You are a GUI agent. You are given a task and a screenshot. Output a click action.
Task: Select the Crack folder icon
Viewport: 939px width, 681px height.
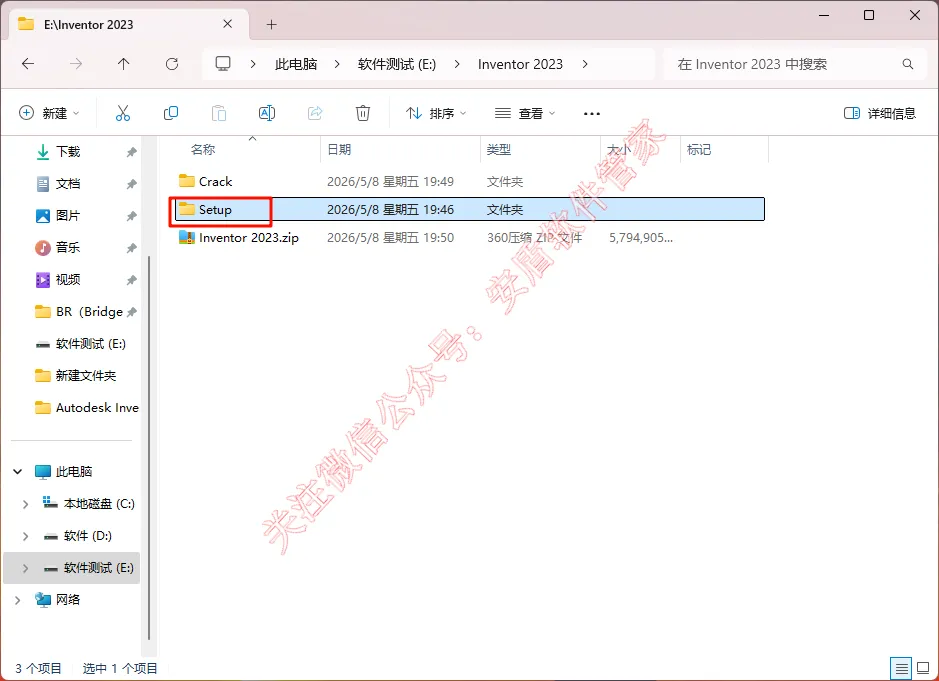click(187, 181)
